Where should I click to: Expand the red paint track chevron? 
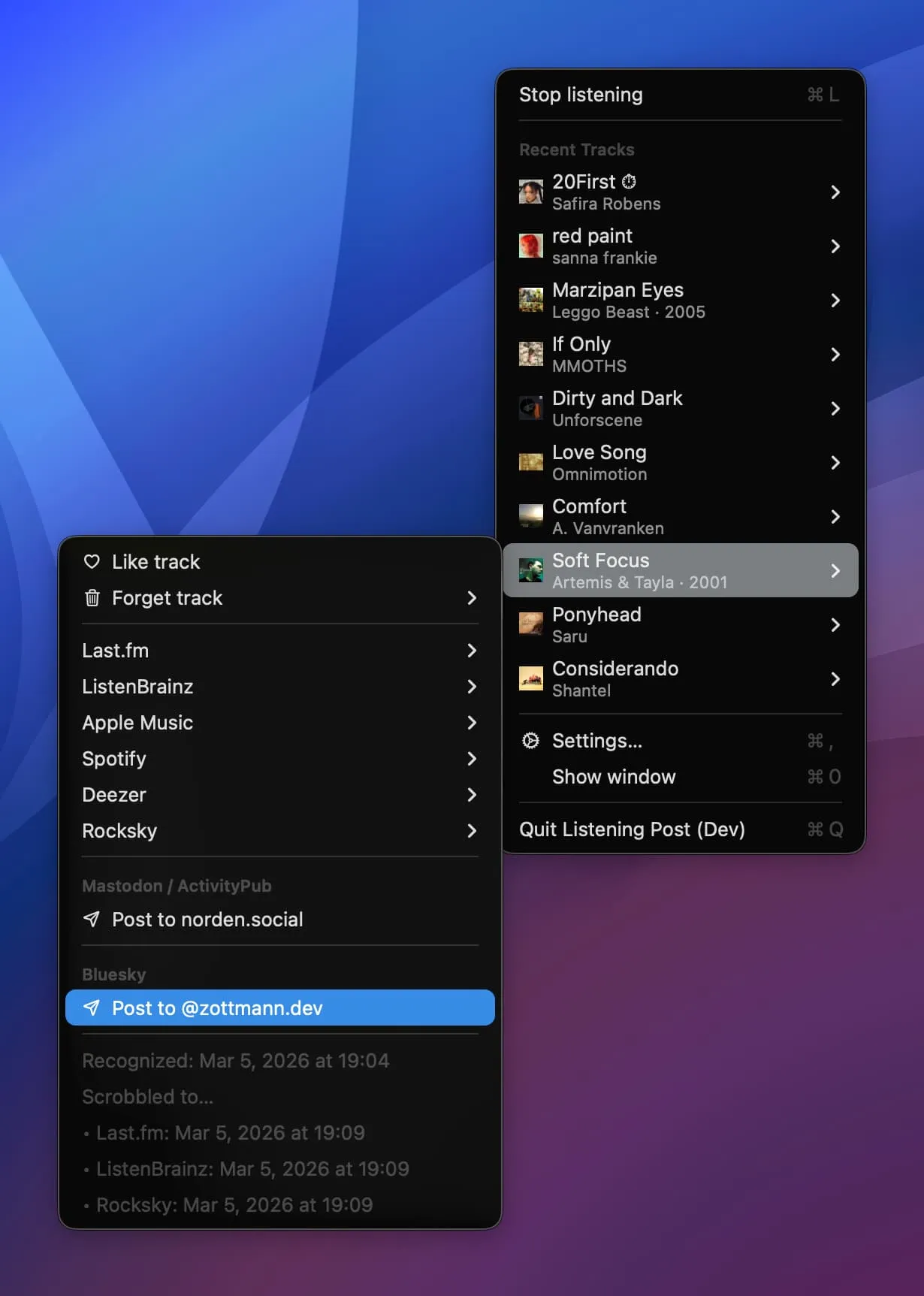(x=835, y=246)
